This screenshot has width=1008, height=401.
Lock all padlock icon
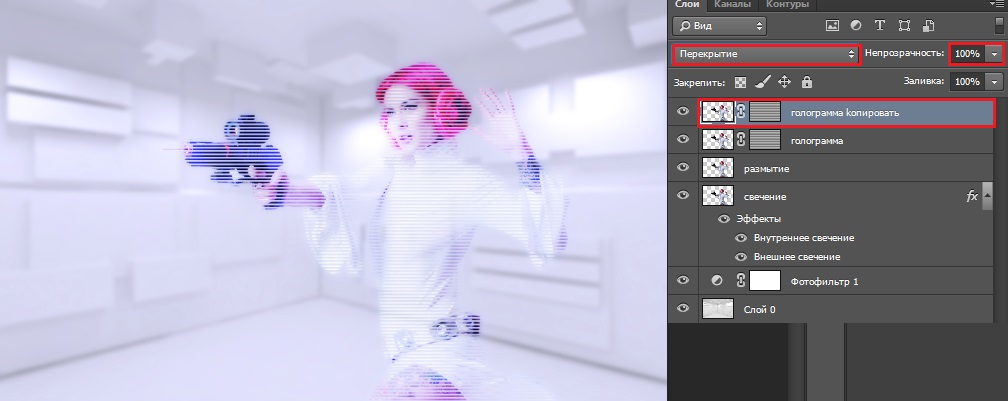coord(807,82)
